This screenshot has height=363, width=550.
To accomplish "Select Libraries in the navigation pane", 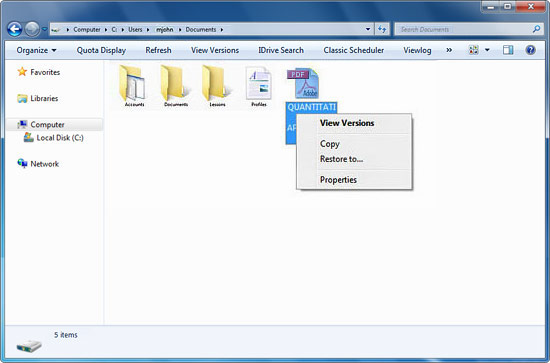I will [38, 99].
